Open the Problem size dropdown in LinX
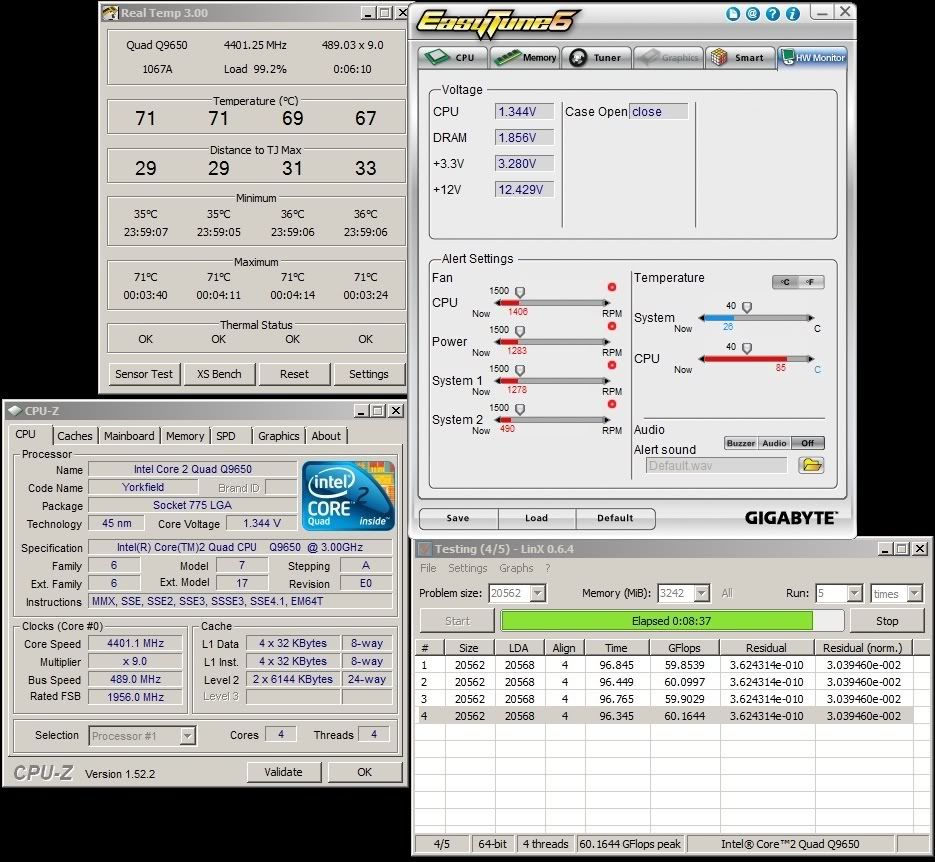The height and width of the screenshot is (862, 935). (x=538, y=593)
